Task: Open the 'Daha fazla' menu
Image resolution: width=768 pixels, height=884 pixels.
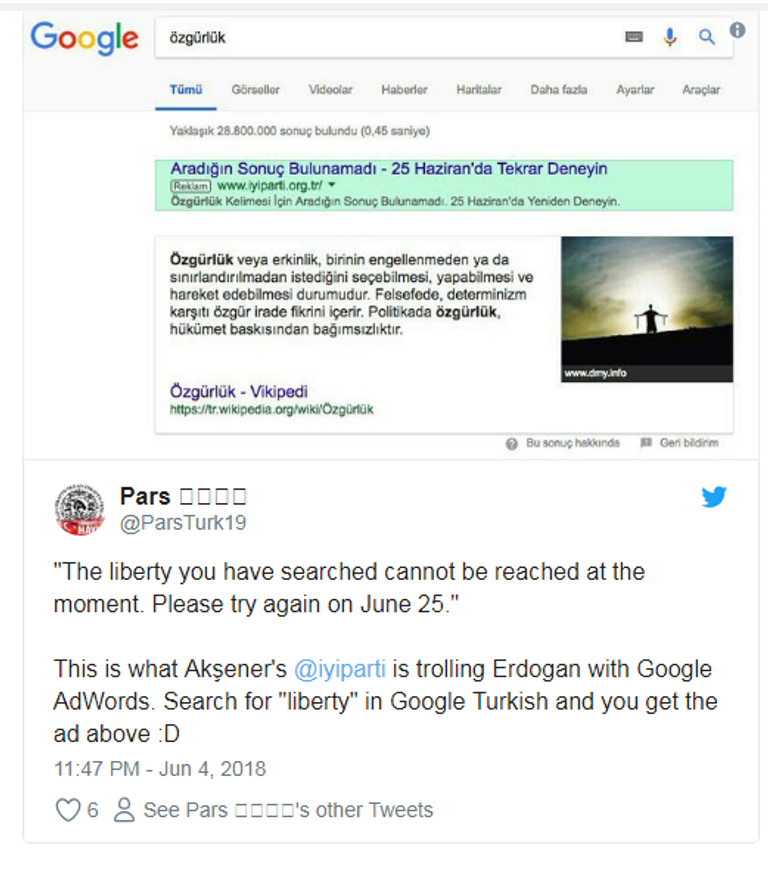Action: point(558,90)
